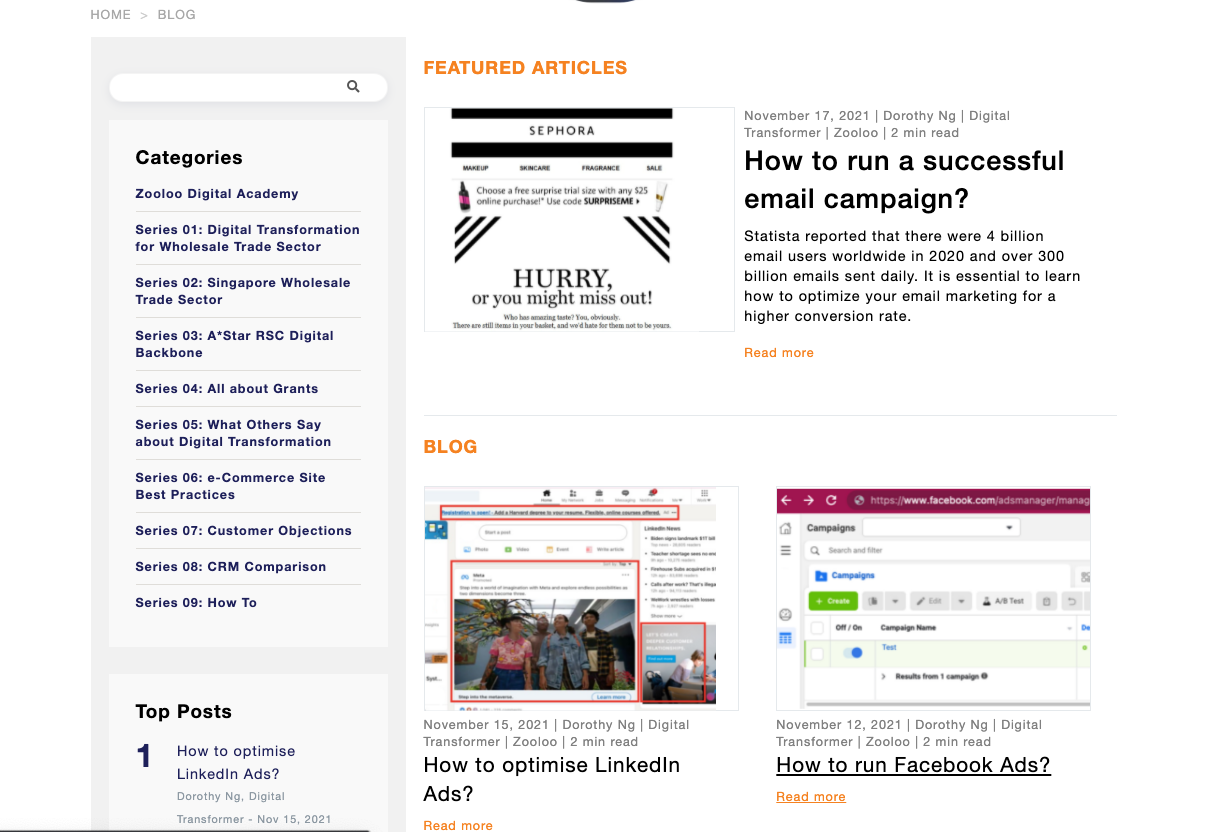Select Series 06: e-Commerce Site Best Practices
The height and width of the screenshot is (832, 1207).
(230, 486)
